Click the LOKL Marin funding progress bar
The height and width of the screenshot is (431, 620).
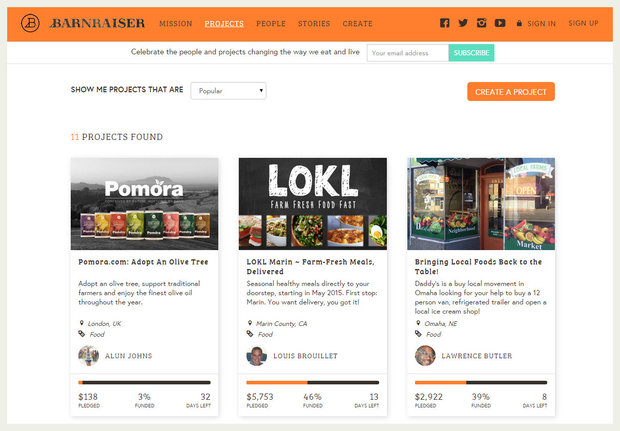pyautogui.click(x=312, y=382)
